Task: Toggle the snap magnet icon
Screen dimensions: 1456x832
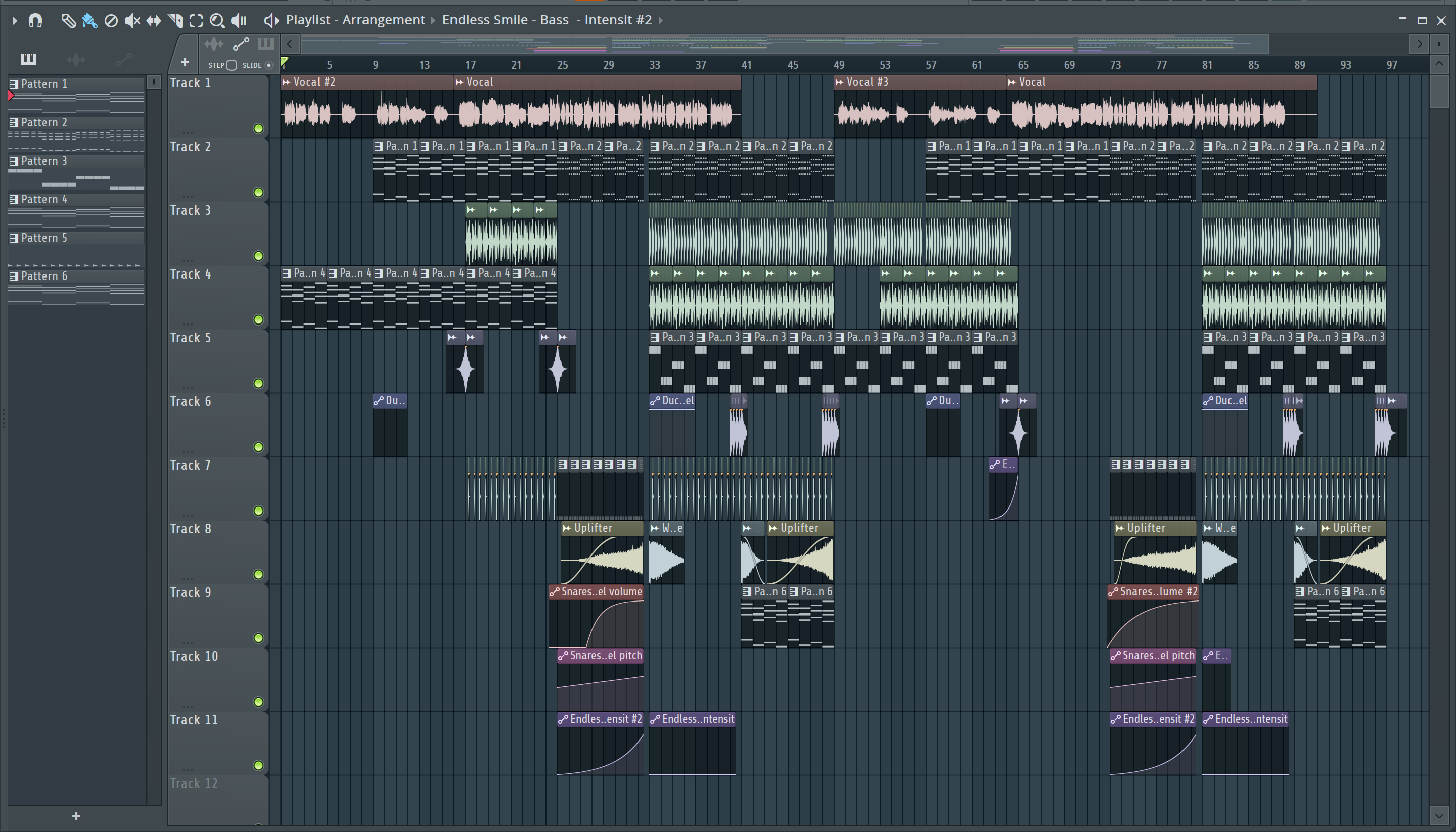Action: point(35,21)
